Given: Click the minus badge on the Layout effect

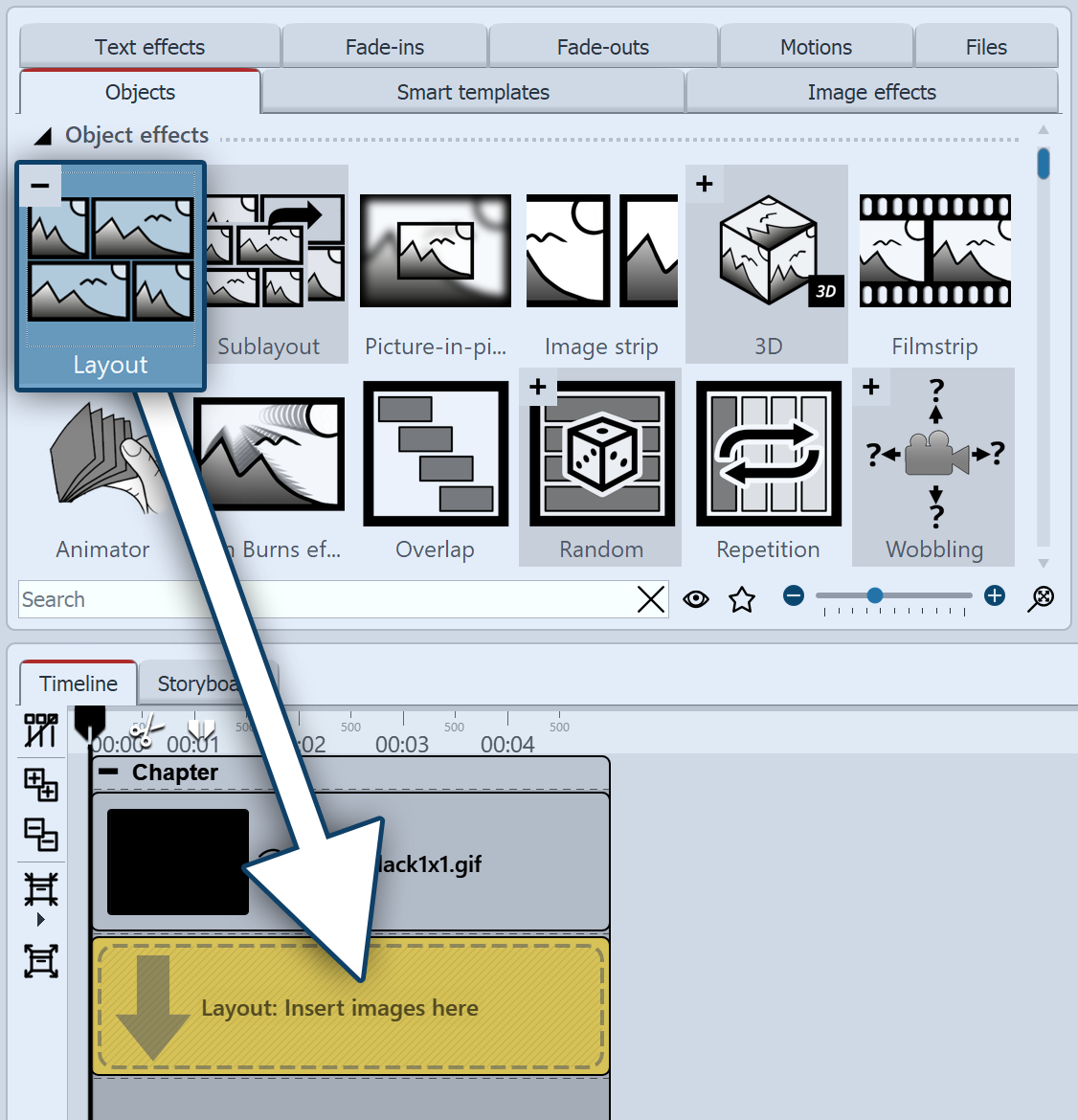Looking at the screenshot, I should [x=40, y=185].
